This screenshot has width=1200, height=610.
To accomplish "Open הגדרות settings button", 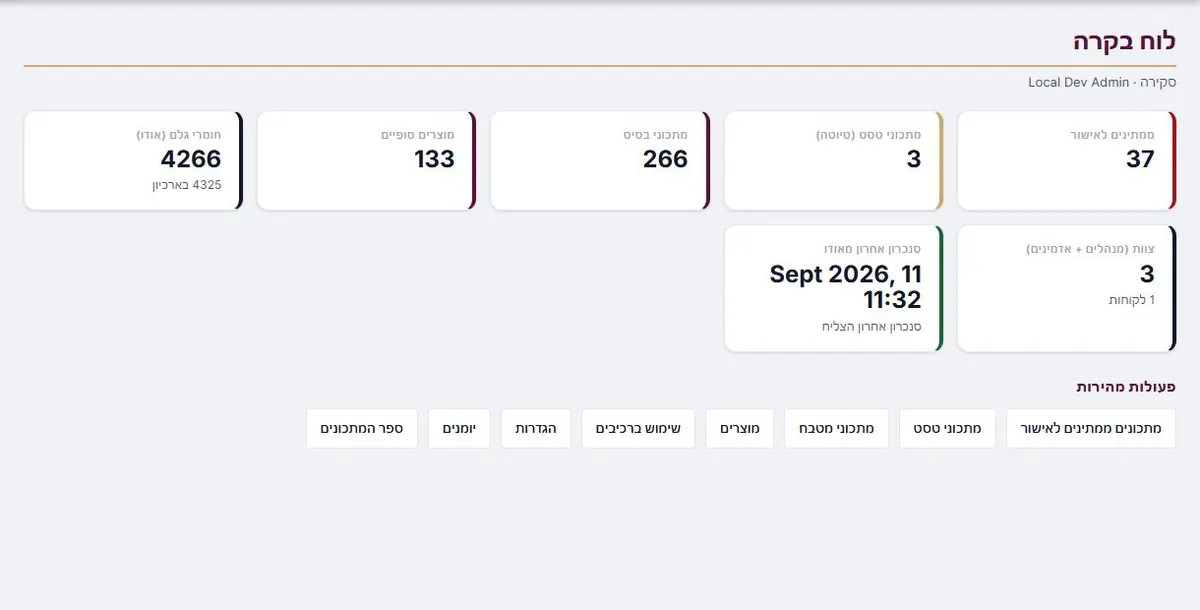I will click(536, 428).
